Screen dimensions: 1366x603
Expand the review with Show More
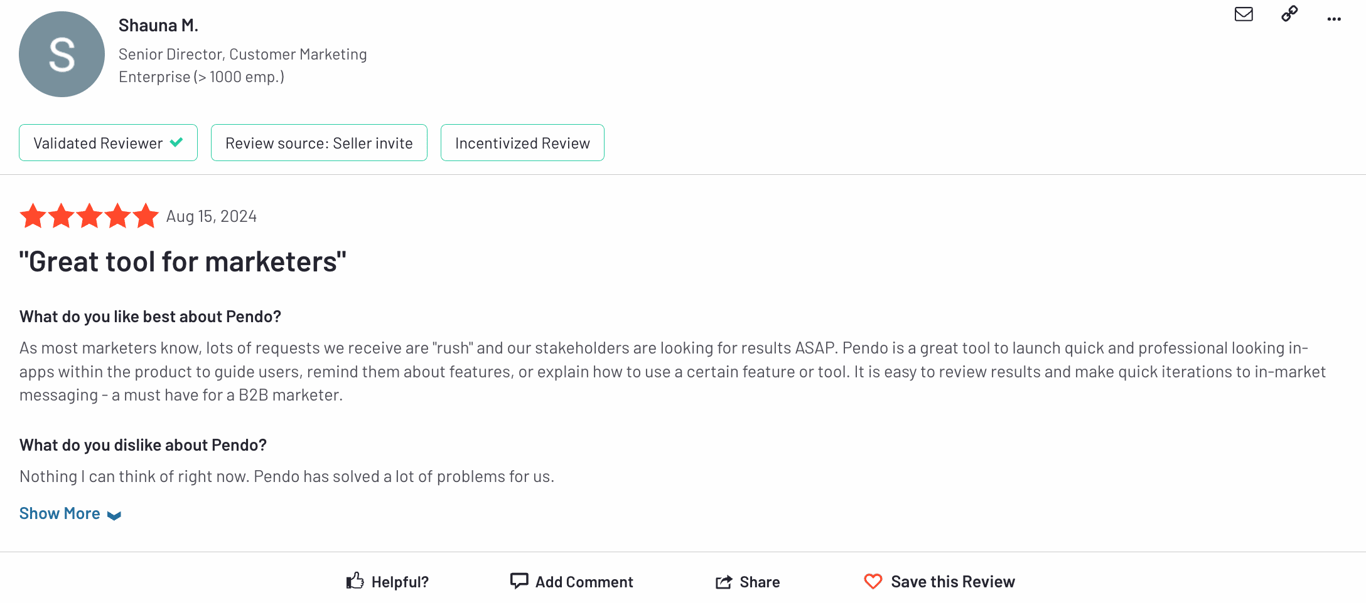(60, 513)
